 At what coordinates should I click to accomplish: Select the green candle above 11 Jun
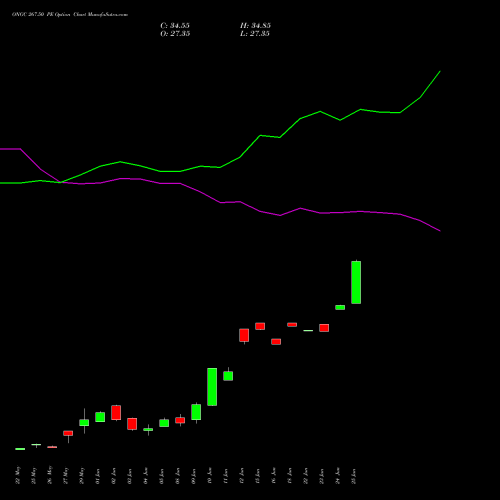pyautogui.click(x=228, y=376)
